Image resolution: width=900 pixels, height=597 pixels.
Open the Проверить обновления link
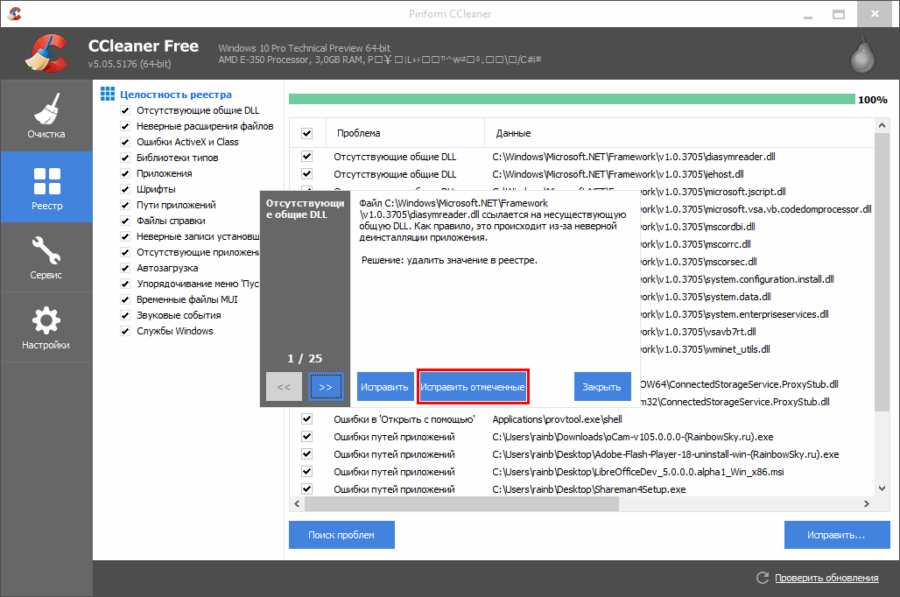[x=824, y=578]
